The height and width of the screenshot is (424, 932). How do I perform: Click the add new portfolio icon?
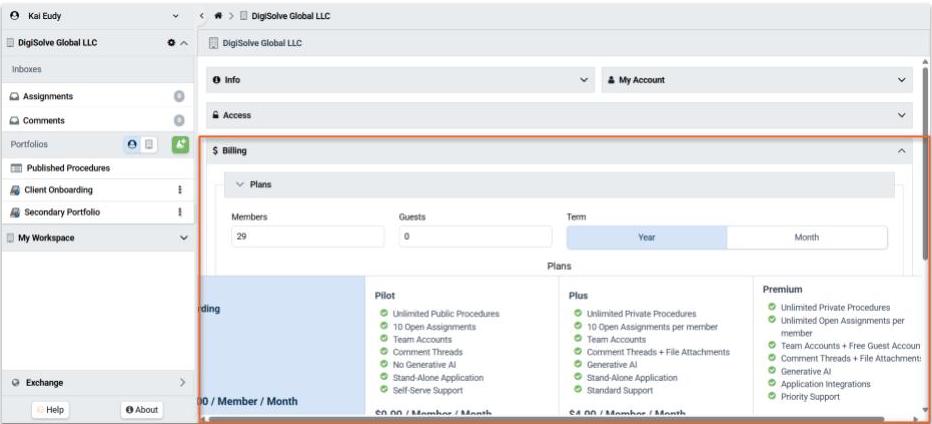pyautogui.click(x=181, y=145)
